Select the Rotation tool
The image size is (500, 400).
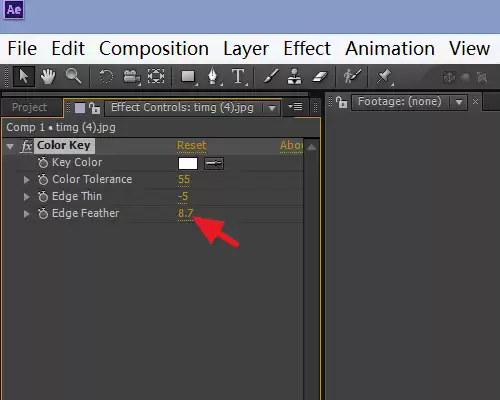click(106, 77)
